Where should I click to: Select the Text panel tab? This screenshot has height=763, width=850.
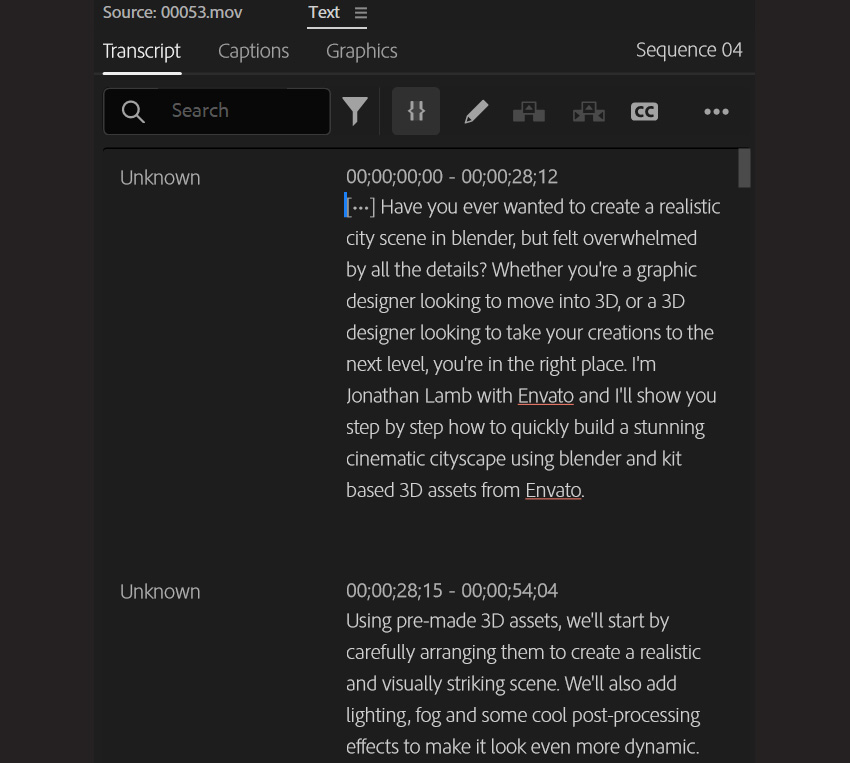[324, 12]
